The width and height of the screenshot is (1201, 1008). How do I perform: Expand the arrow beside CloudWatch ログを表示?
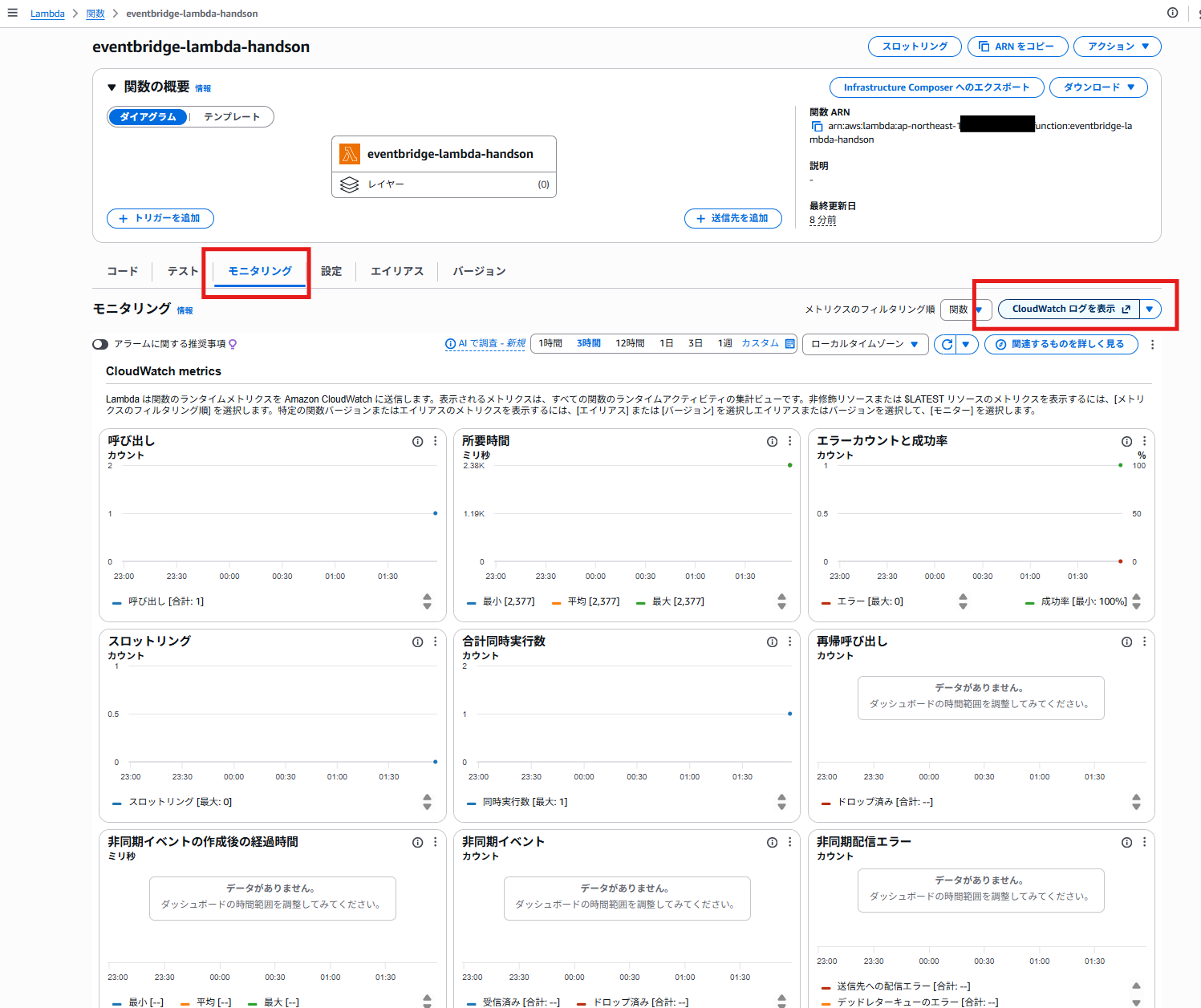coord(1150,310)
